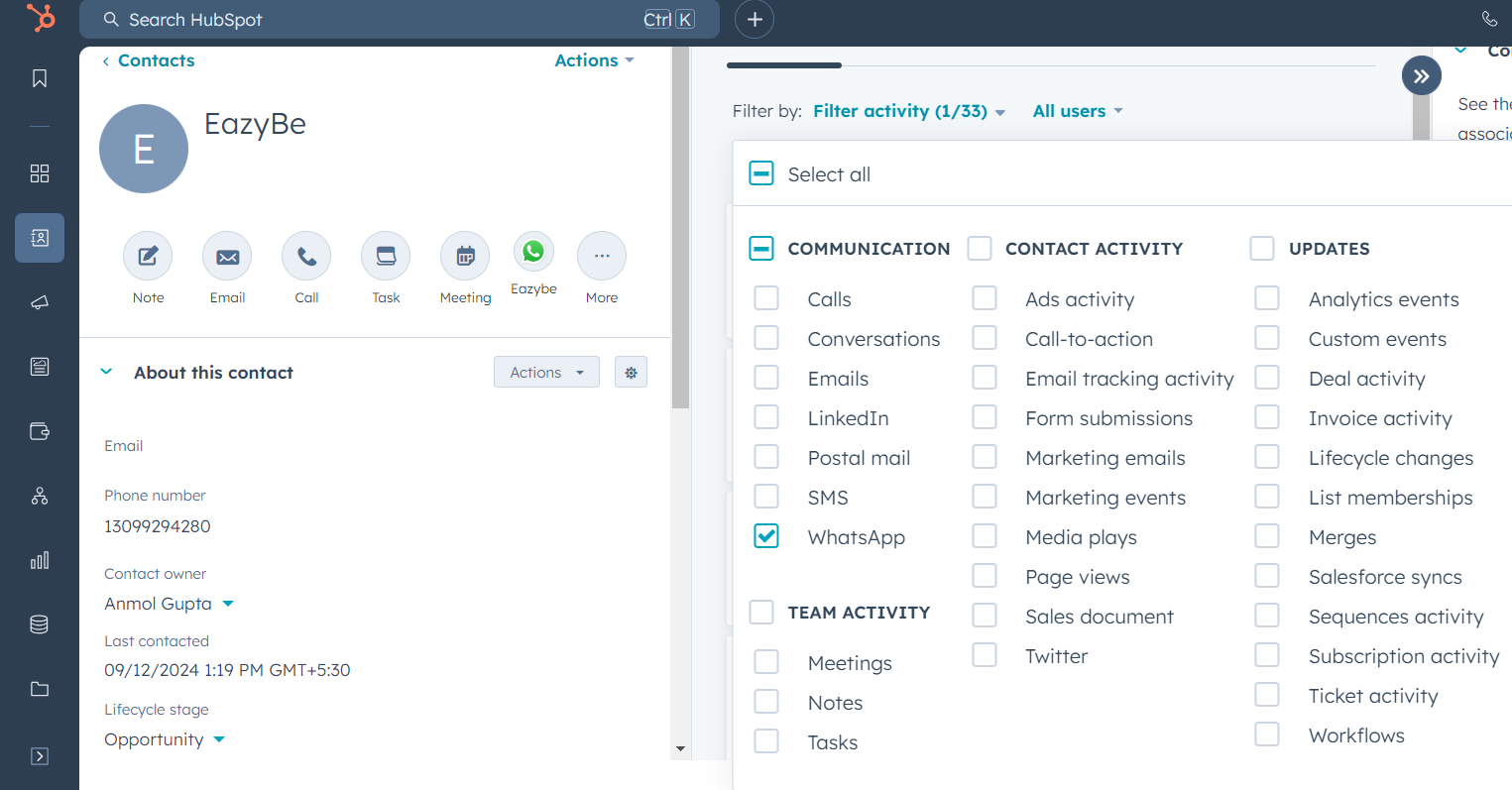Collapse the right panel section chevron
1512x790 pixels.
[1460, 51]
